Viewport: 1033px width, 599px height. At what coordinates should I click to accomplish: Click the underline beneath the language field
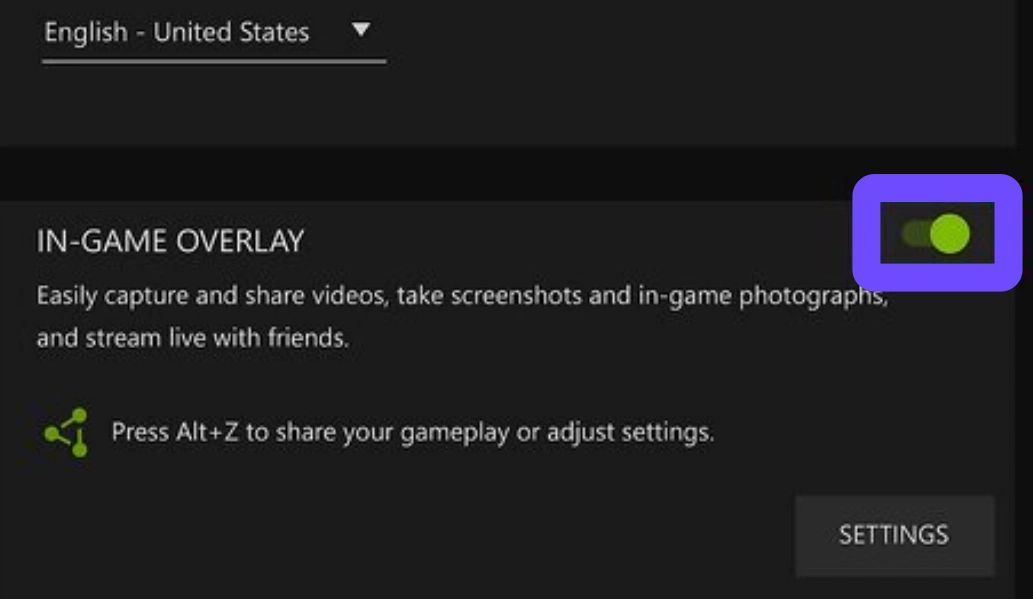tap(213, 62)
